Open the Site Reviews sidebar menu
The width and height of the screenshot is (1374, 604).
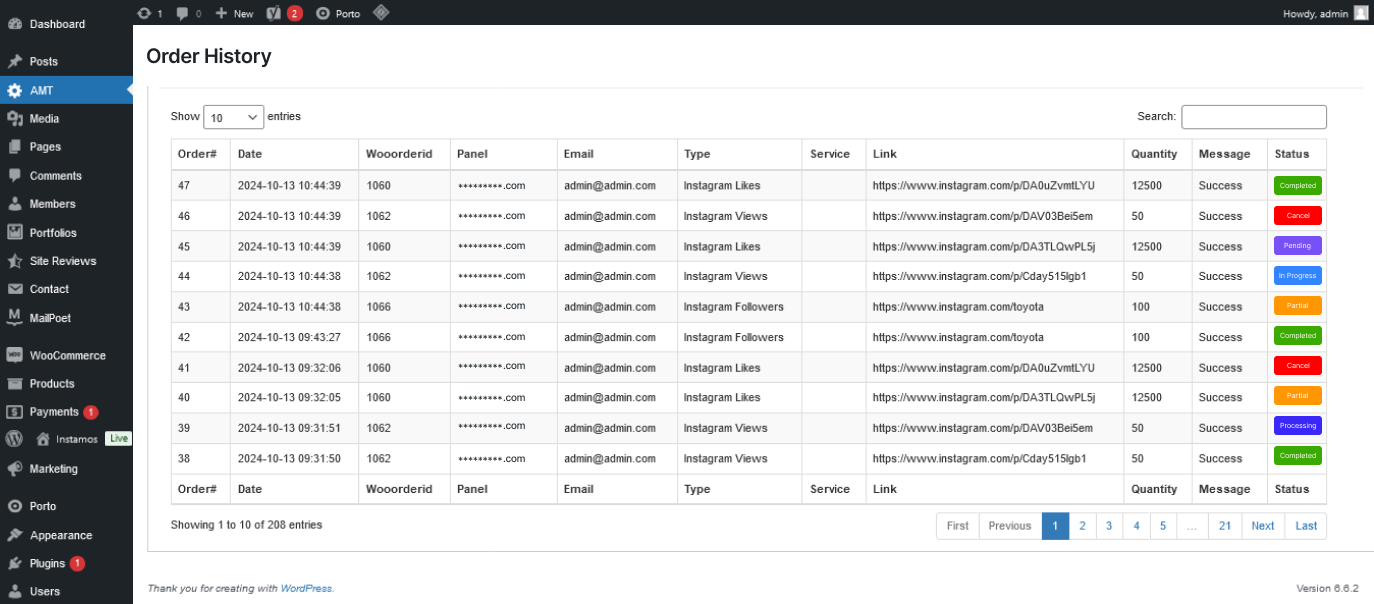point(62,261)
